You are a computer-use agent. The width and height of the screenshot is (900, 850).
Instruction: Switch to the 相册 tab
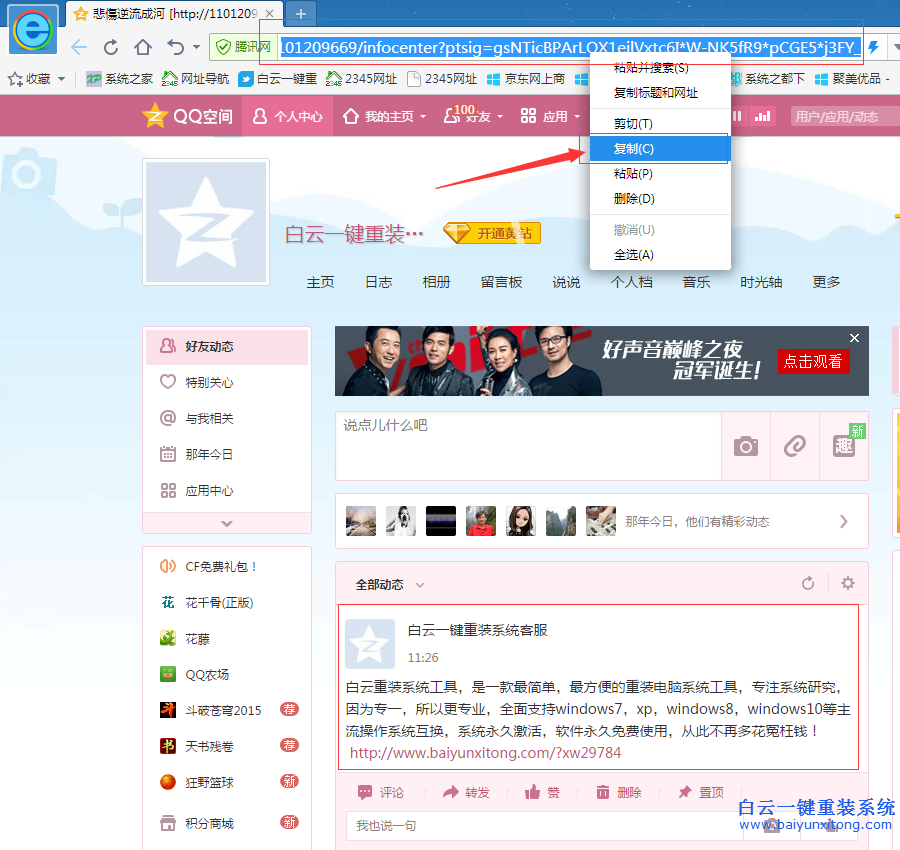click(x=436, y=282)
